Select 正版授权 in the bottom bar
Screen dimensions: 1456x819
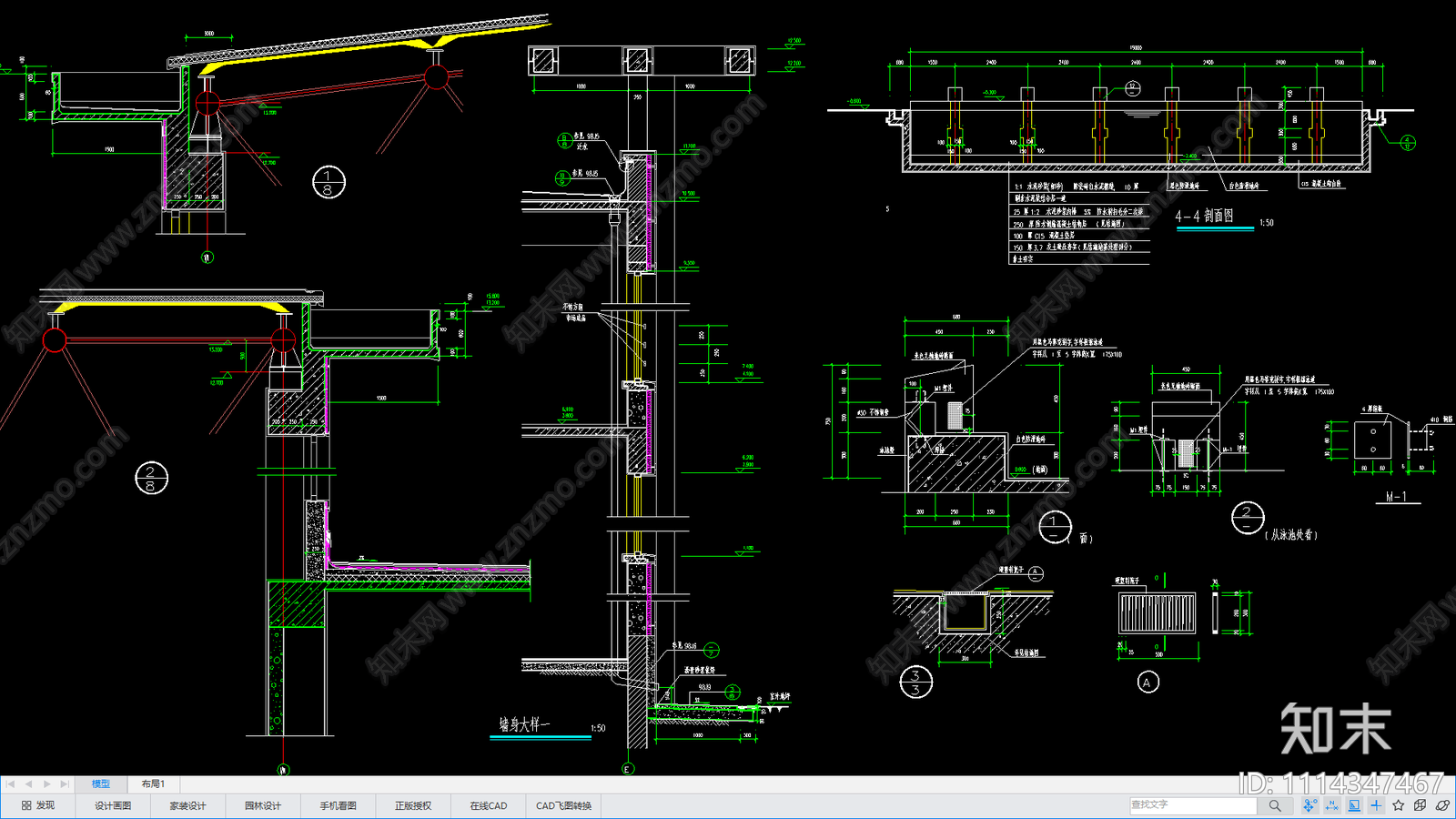413,805
